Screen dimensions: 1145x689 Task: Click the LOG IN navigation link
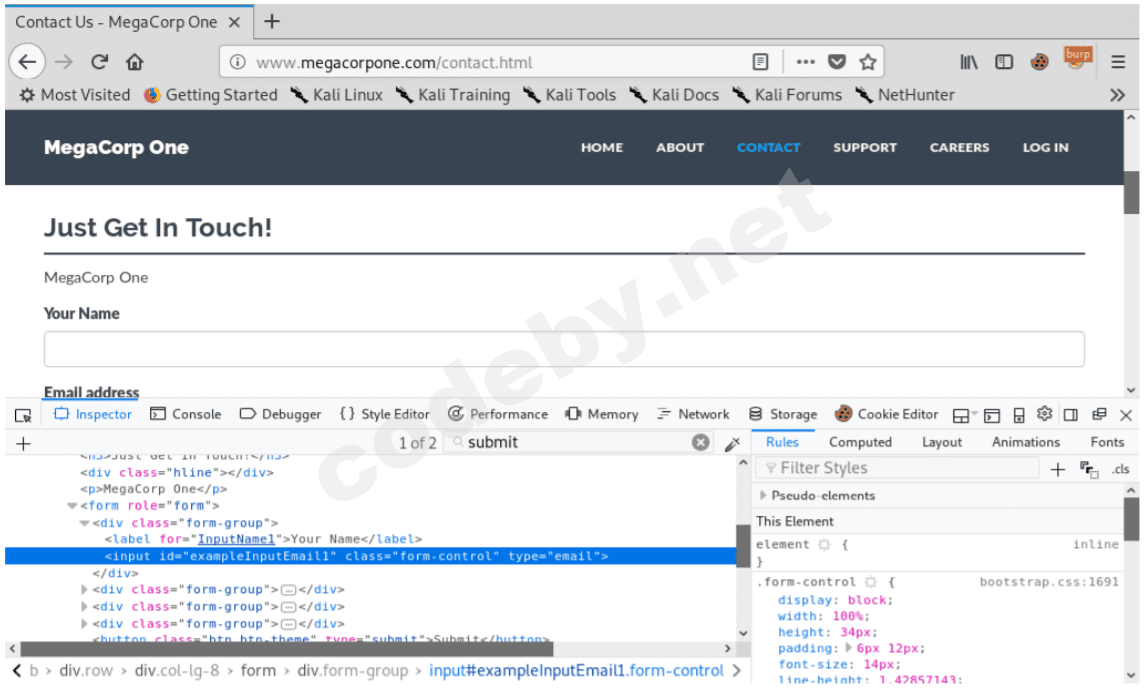tap(1045, 147)
